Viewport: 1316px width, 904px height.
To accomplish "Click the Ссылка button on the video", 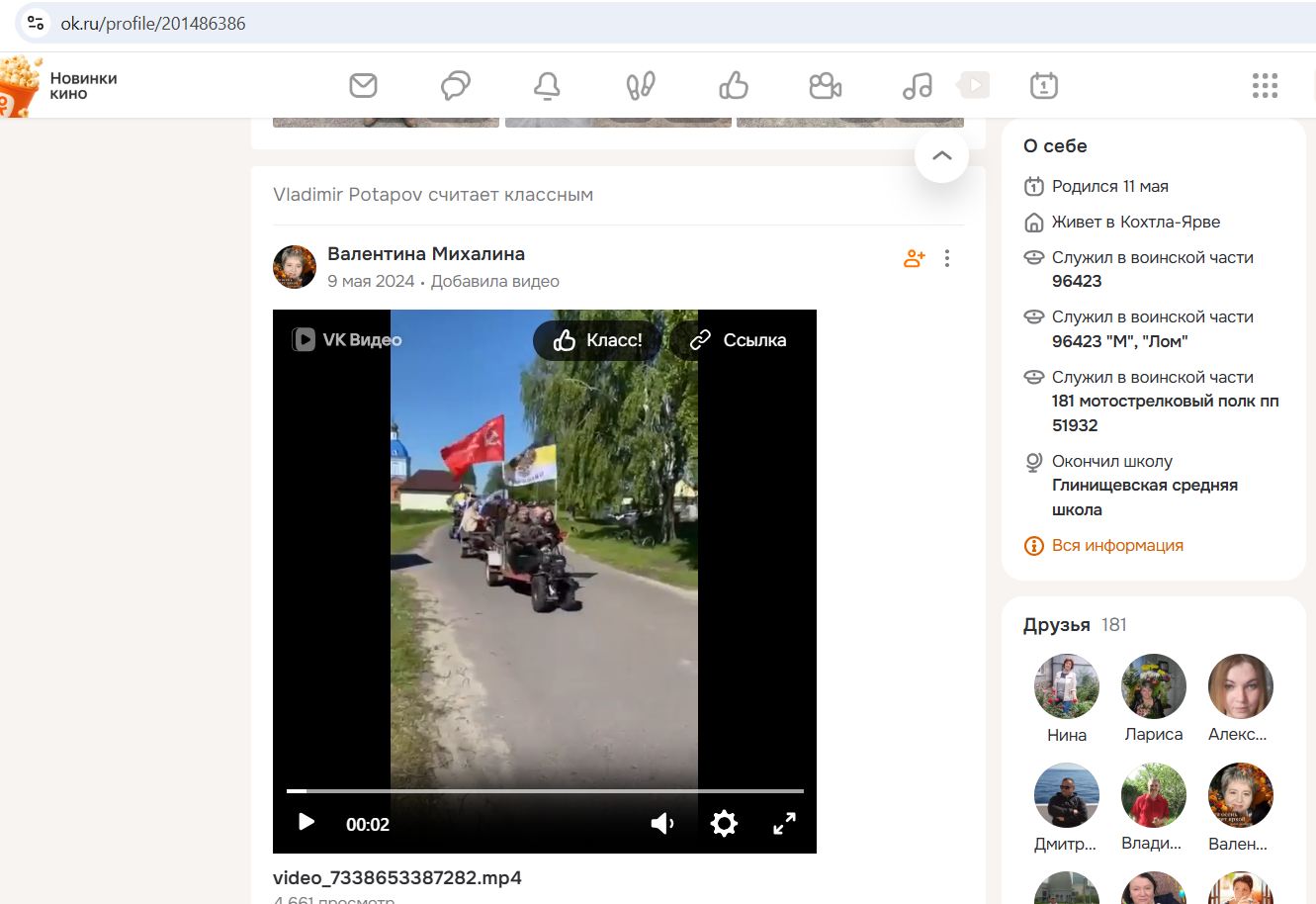I will coord(738,340).
